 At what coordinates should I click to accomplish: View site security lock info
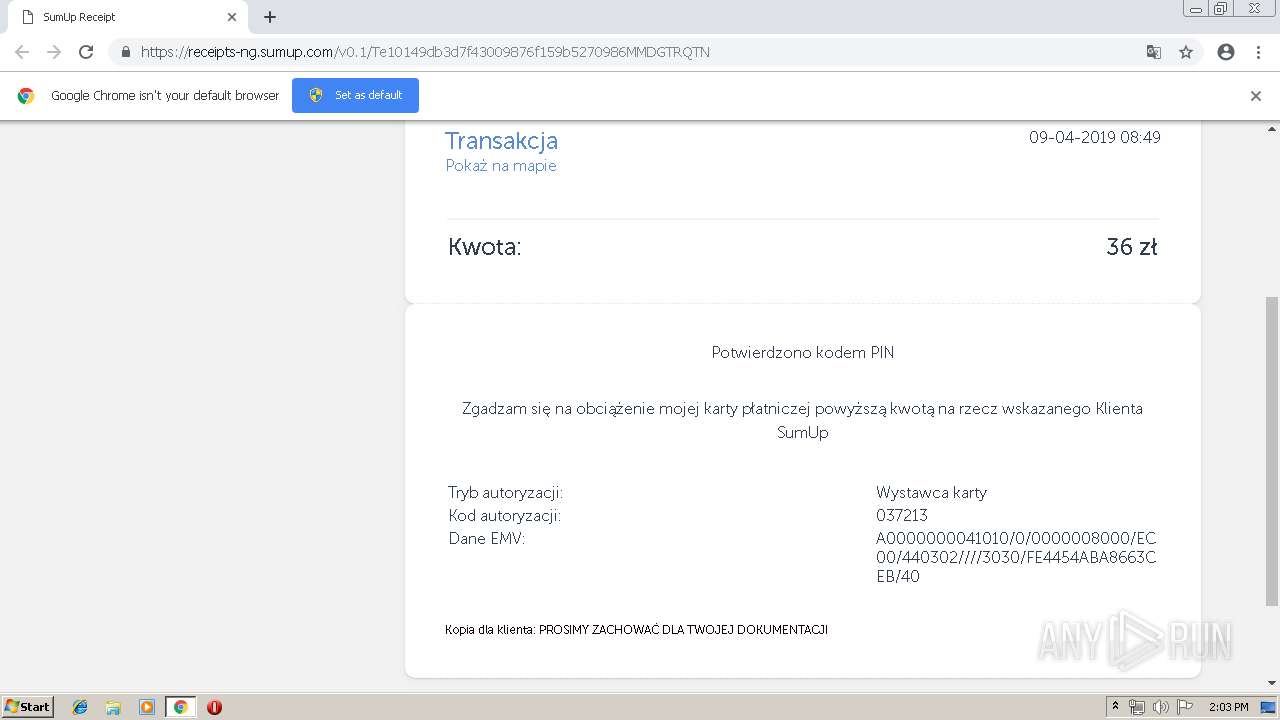125,52
